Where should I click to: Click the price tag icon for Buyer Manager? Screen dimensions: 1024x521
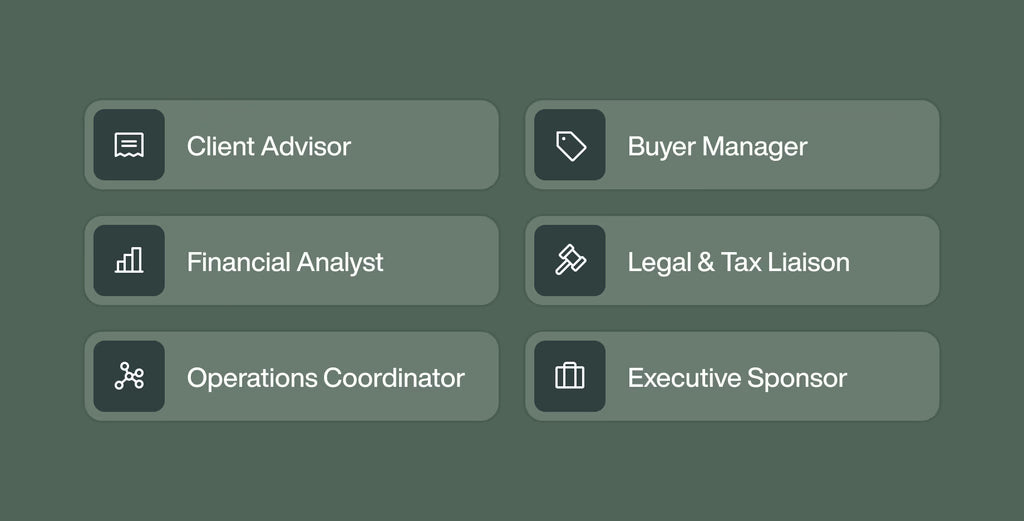[570, 145]
